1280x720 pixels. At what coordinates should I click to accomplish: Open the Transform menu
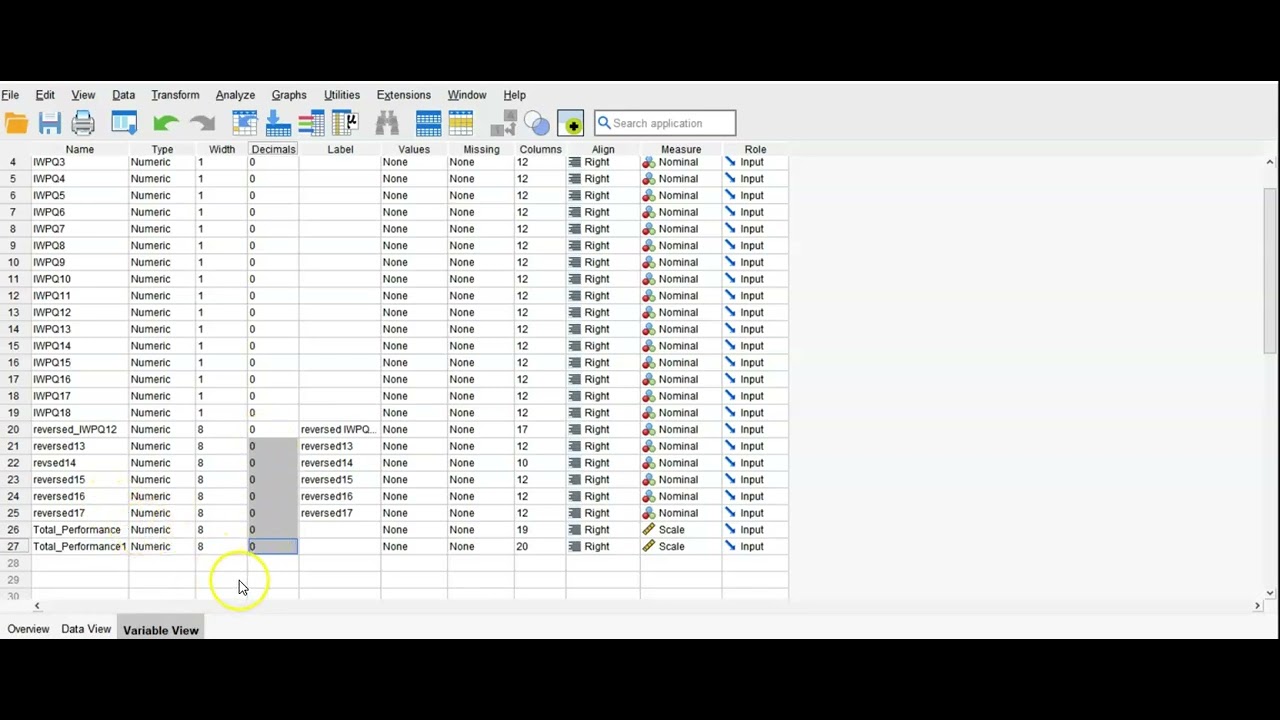pyautogui.click(x=175, y=95)
